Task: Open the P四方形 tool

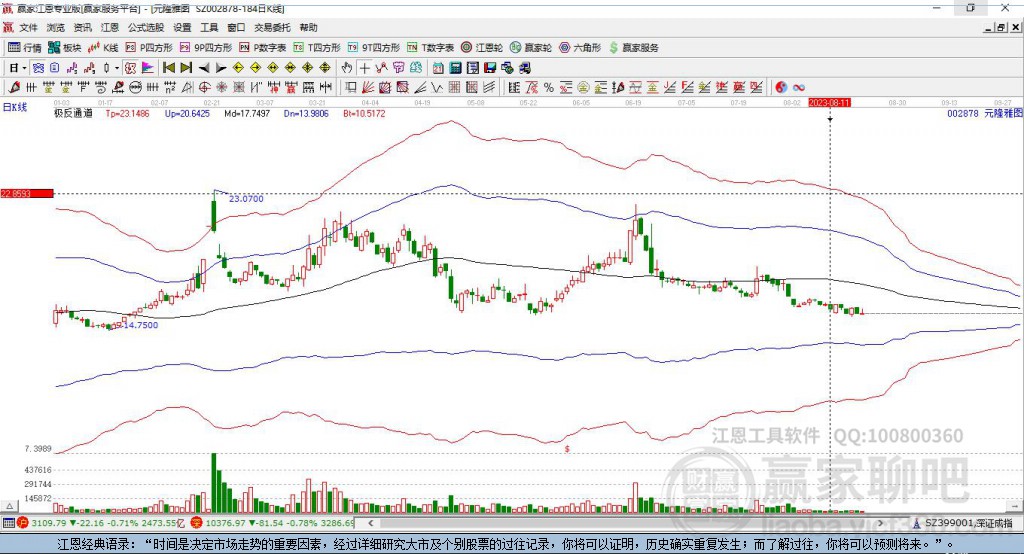Action: click(149, 48)
